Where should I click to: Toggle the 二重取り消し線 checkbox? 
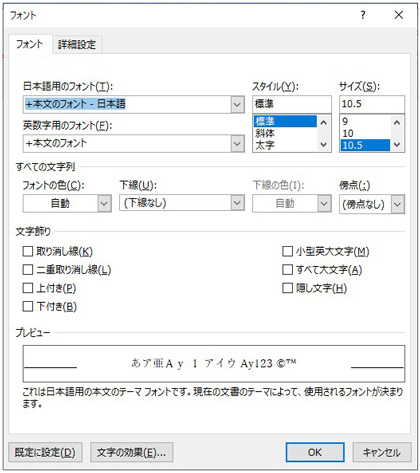click(28, 269)
